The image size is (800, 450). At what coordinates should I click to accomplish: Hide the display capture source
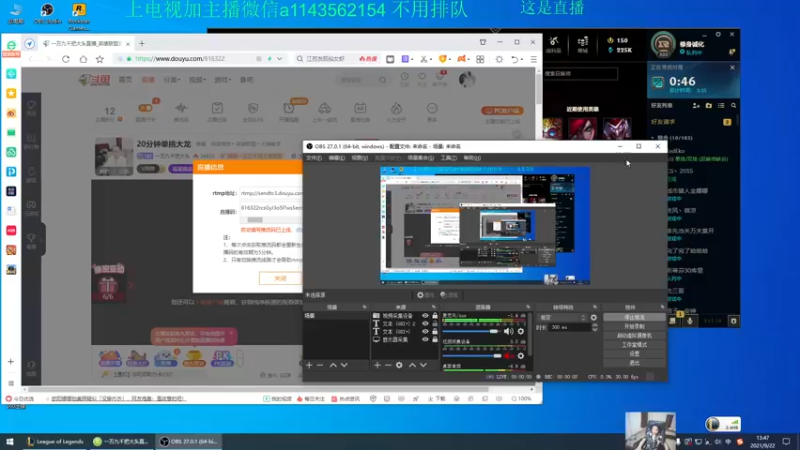(x=425, y=339)
